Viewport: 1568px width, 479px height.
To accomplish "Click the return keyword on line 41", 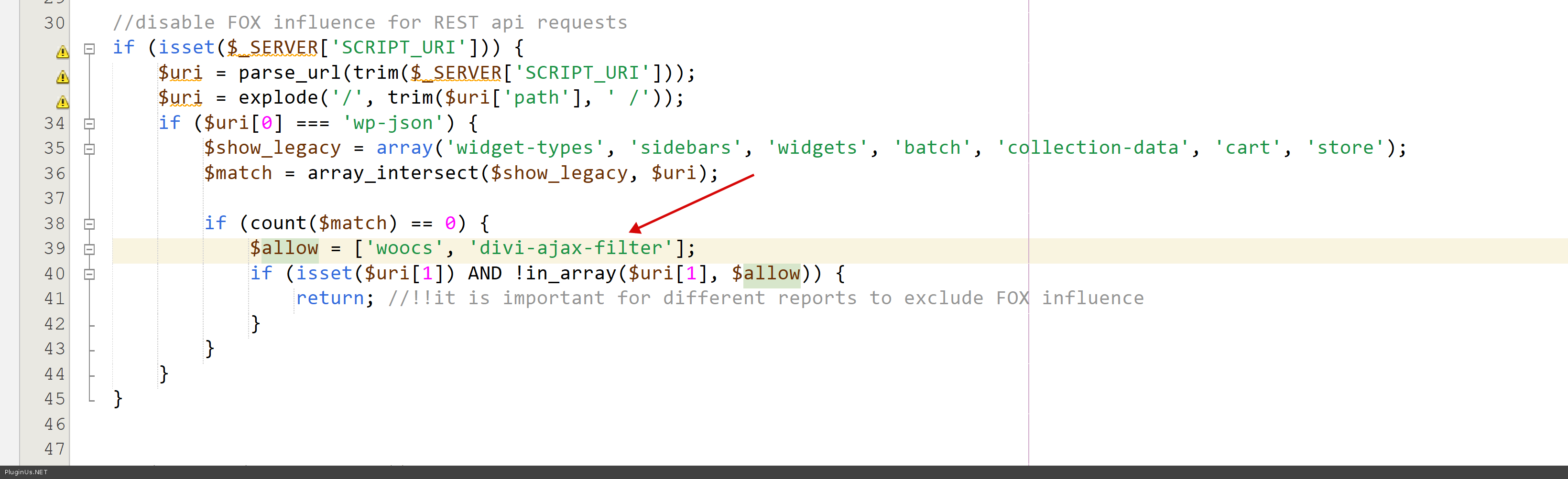I will coord(330,298).
